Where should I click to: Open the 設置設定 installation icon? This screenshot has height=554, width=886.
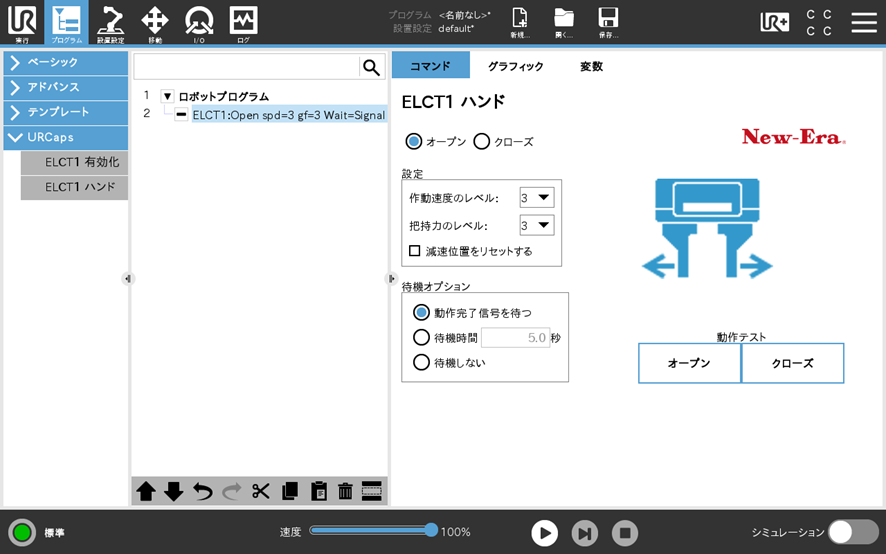point(110,23)
